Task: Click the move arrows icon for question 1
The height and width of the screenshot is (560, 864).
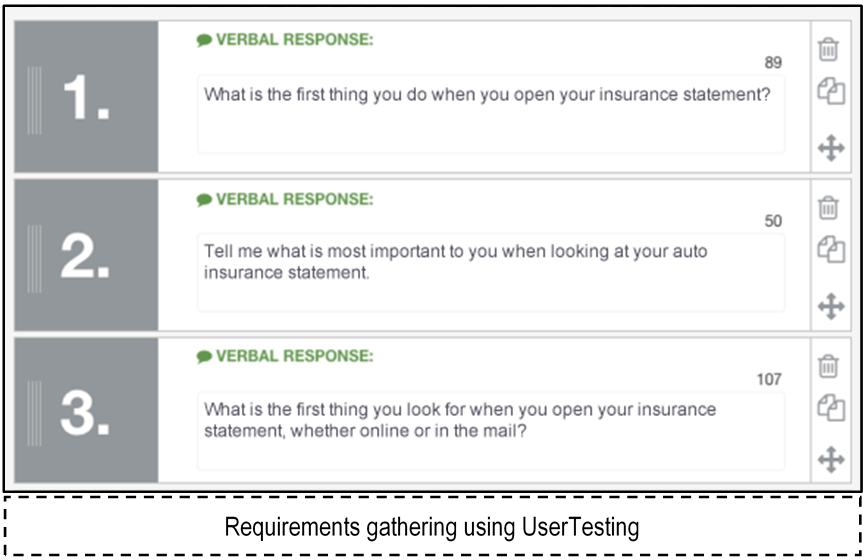Action: click(831, 148)
